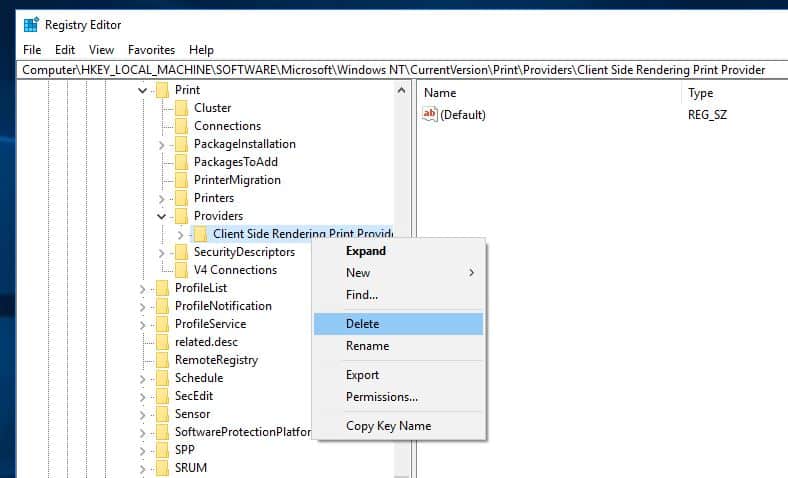The width and height of the screenshot is (788, 478).
Task: Click the PrinterMigration folder icon
Action: [x=181, y=180]
